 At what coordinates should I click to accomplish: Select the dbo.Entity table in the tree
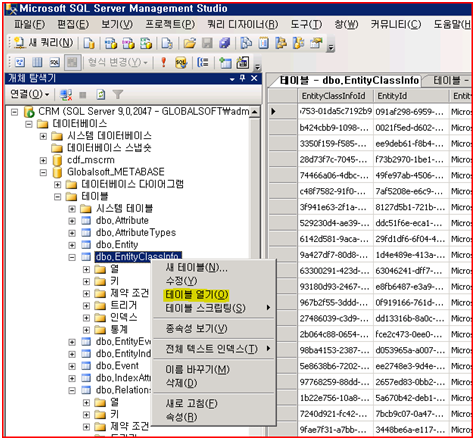click(x=117, y=245)
